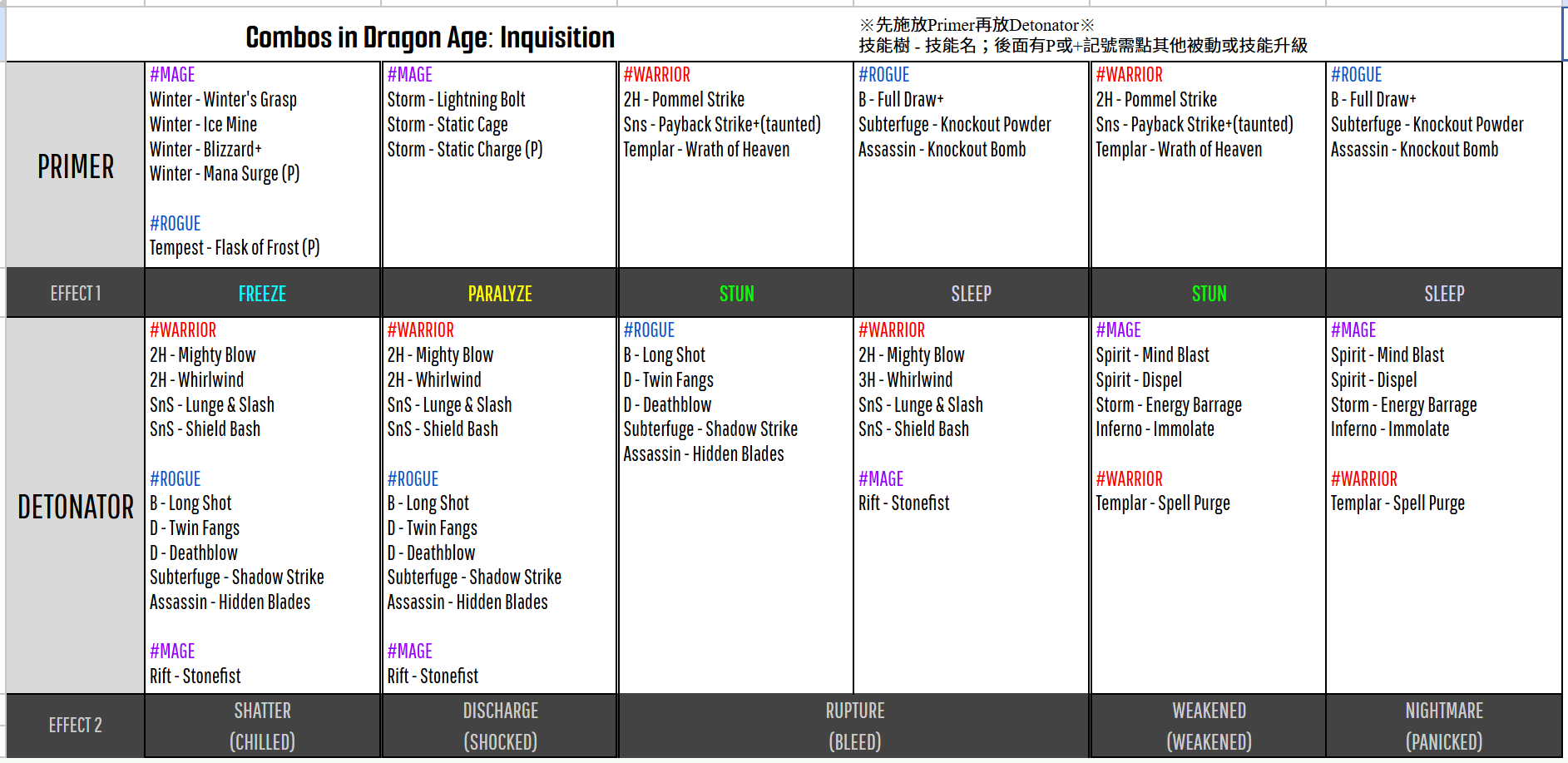Screen dimensions: 1568x763
Task: Click the EFFECT 2 label cell
Action: coord(76,726)
